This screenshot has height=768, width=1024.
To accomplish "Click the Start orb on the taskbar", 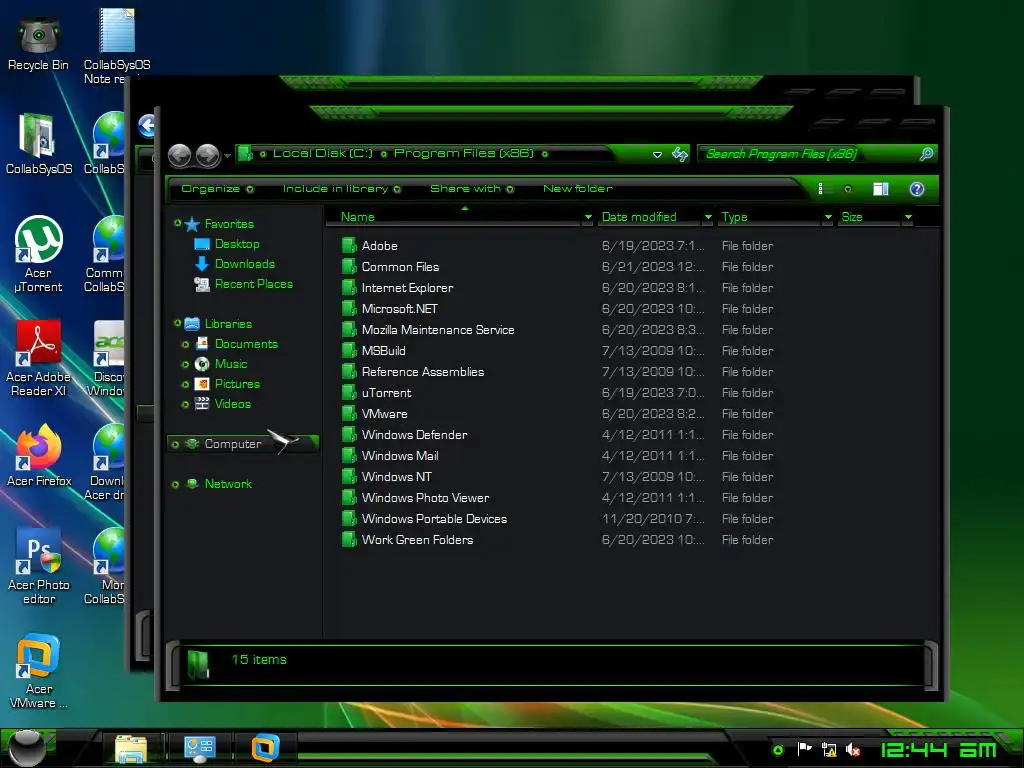I will pyautogui.click(x=27, y=748).
